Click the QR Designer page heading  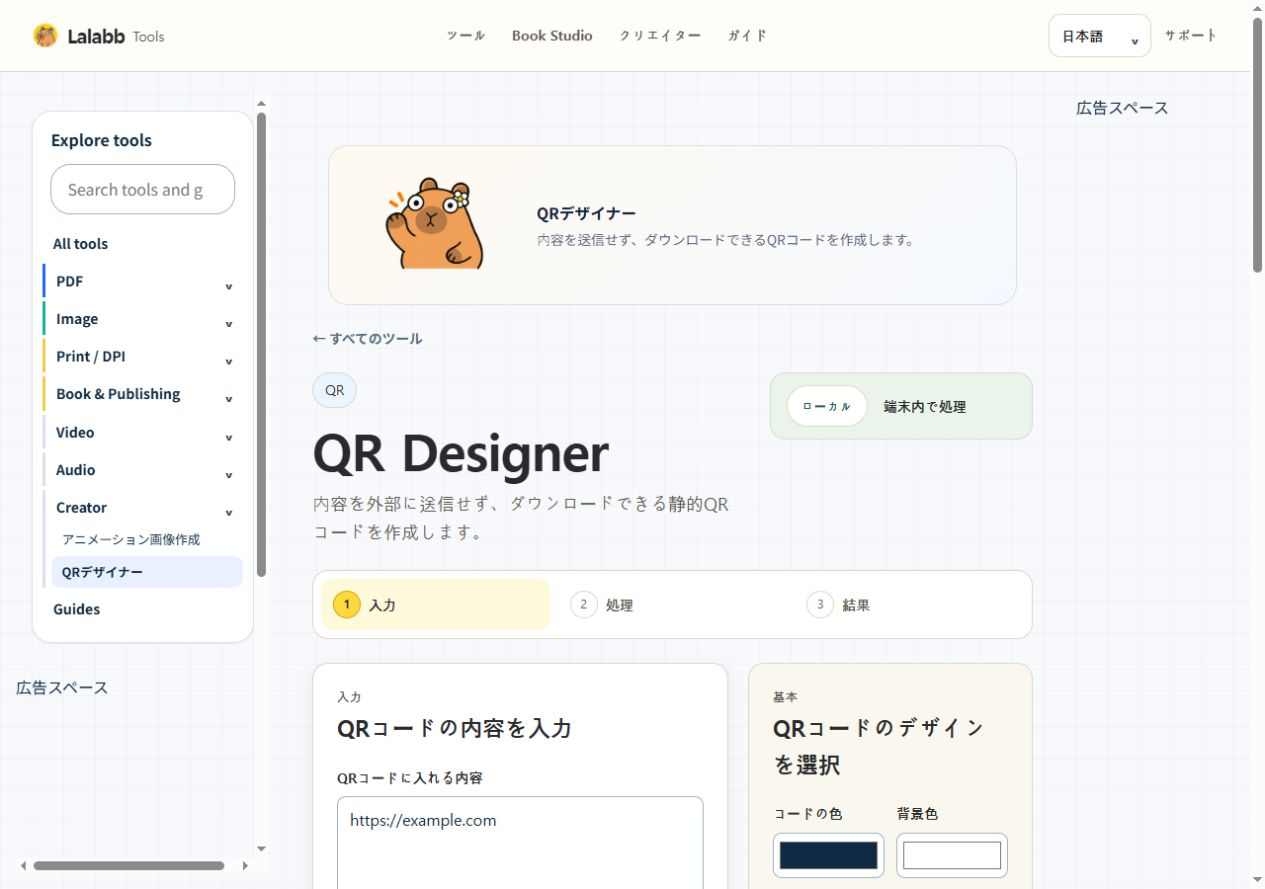click(x=460, y=454)
